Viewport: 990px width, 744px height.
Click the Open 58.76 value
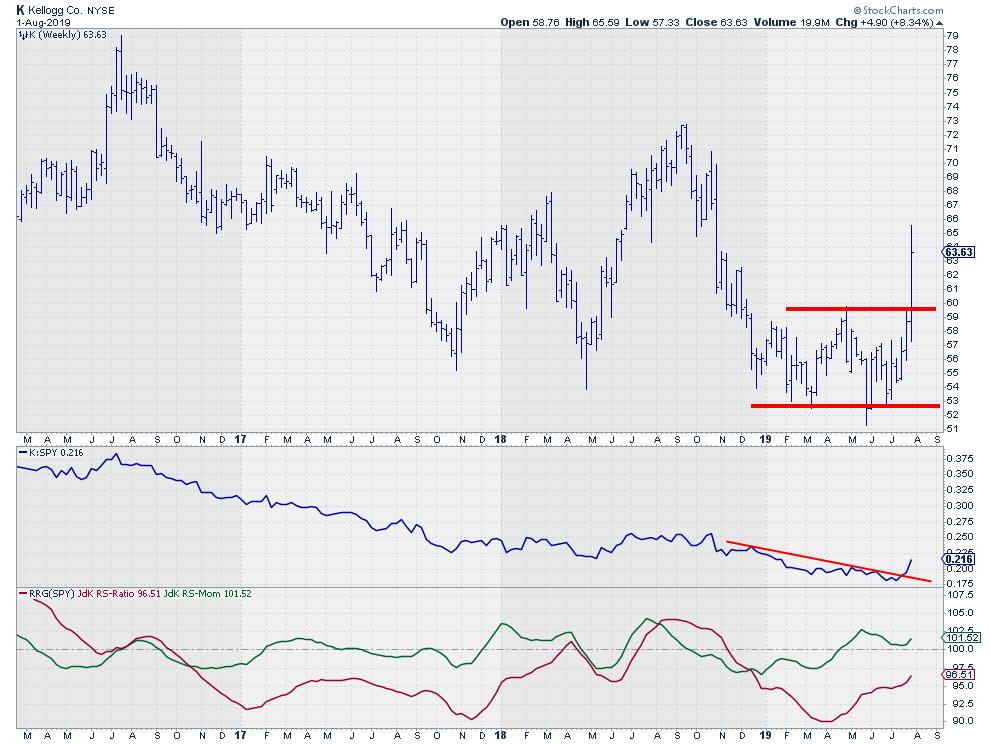tap(530, 22)
